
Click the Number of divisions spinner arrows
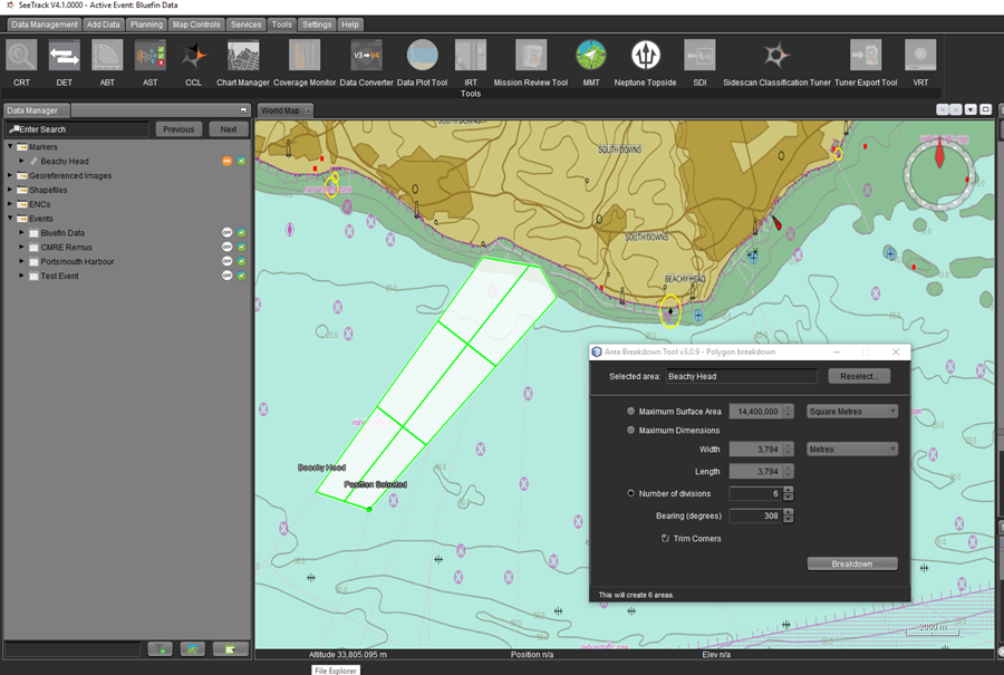[x=788, y=493]
